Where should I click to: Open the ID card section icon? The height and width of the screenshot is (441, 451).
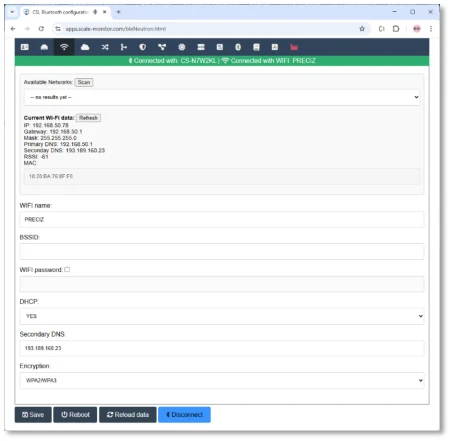(25, 47)
